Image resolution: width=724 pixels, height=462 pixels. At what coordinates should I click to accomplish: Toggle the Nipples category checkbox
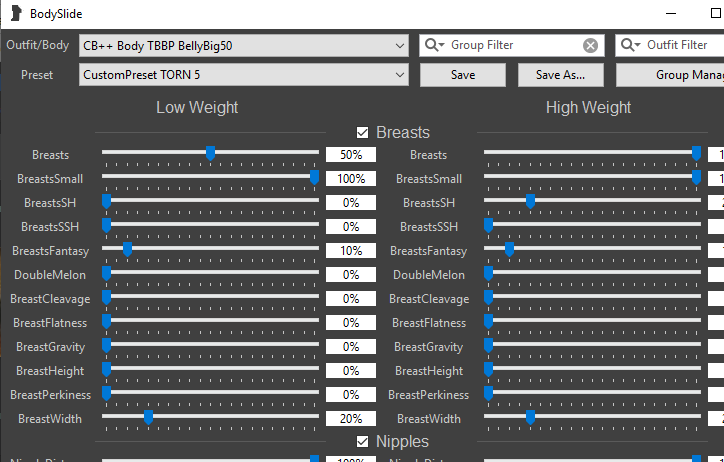[363, 441]
